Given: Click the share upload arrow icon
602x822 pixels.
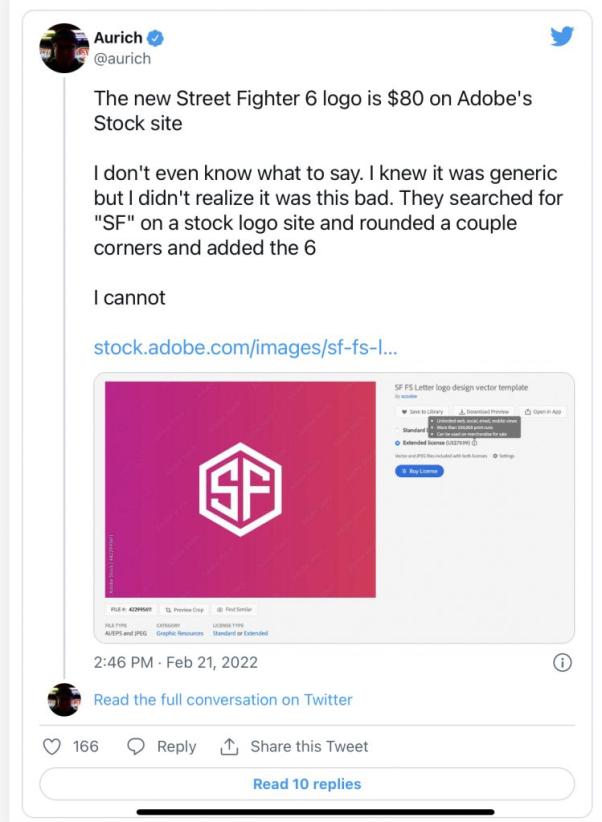Looking at the screenshot, I should pos(229,747).
